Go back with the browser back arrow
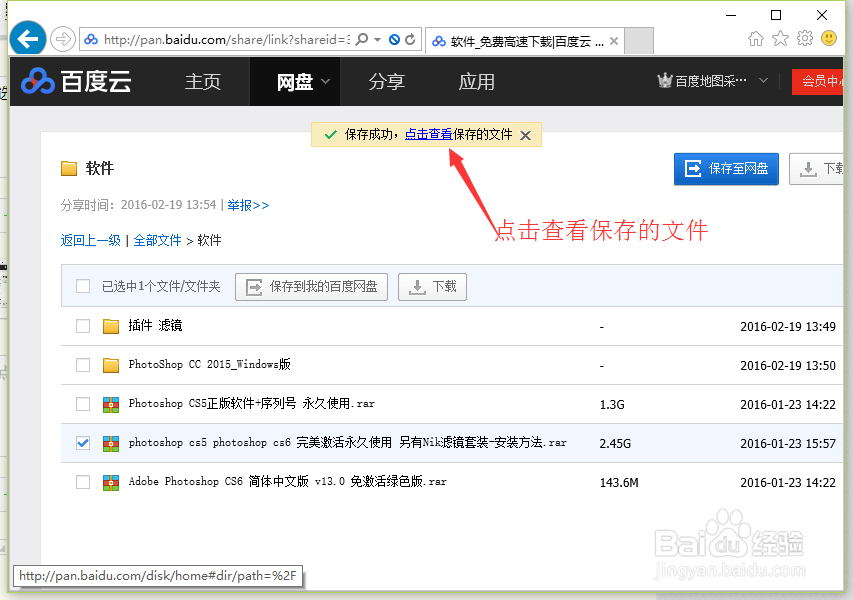 pos(28,39)
